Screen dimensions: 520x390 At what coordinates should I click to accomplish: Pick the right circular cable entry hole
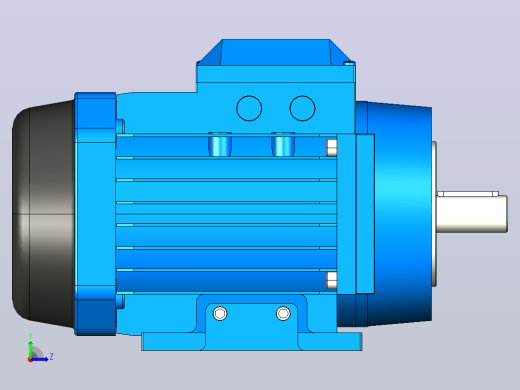pyautogui.click(x=302, y=108)
